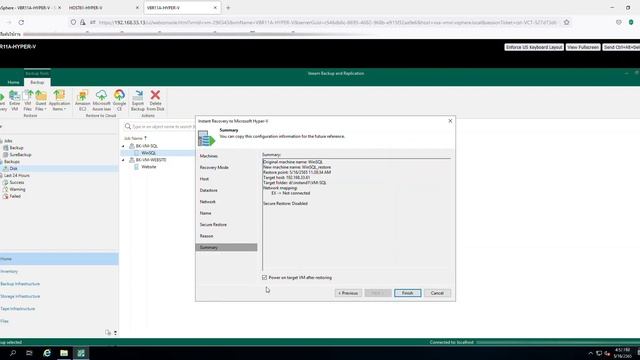This screenshot has width=640, height=360.
Task: Select BK-VM-SQL job row
Action: click(147, 146)
